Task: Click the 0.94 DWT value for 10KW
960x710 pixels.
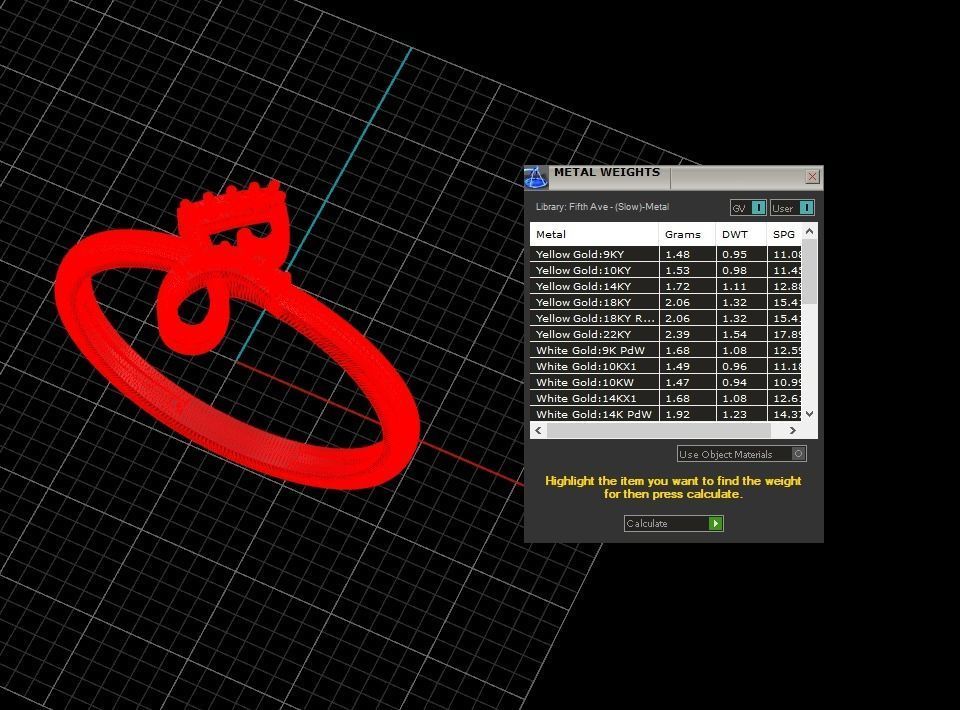Action: click(x=734, y=382)
